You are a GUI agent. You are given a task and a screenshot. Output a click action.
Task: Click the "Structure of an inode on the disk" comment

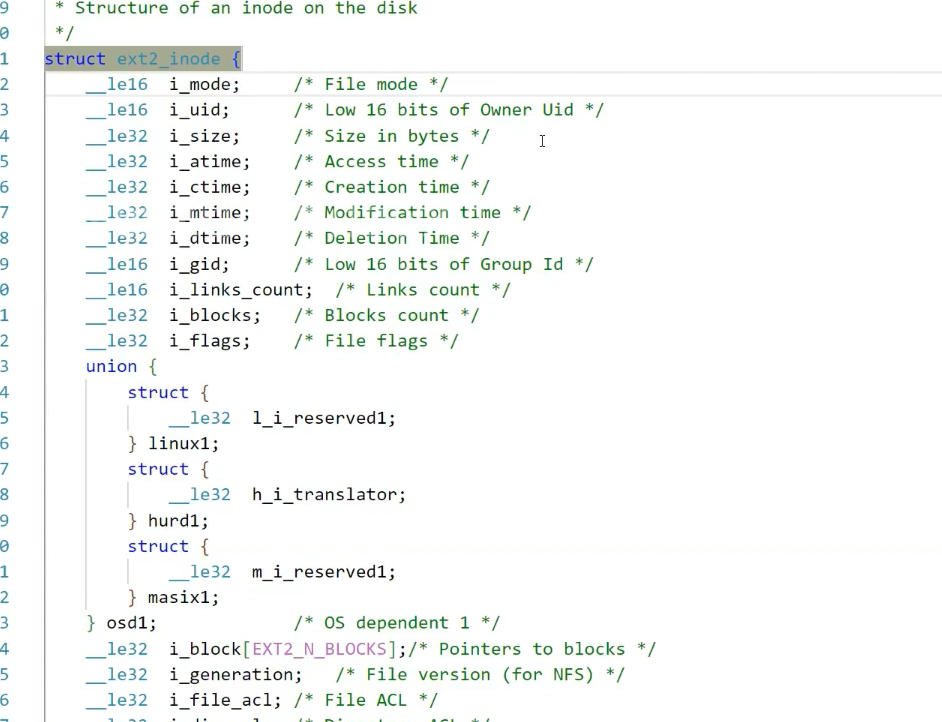(x=246, y=8)
